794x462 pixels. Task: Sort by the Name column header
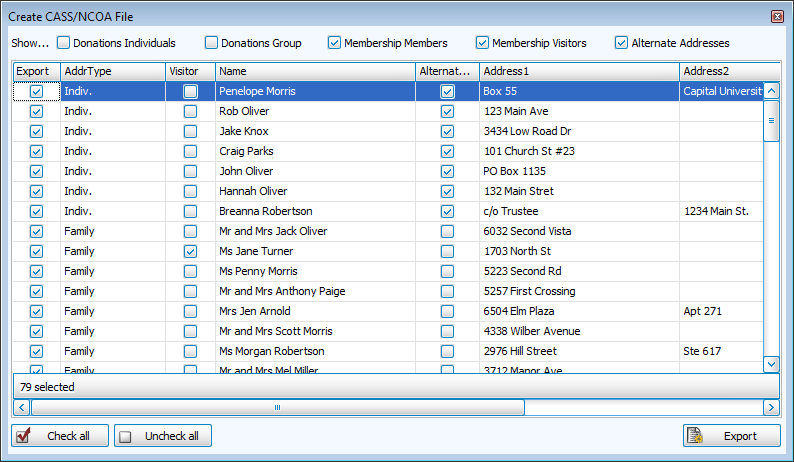[315, 72]
